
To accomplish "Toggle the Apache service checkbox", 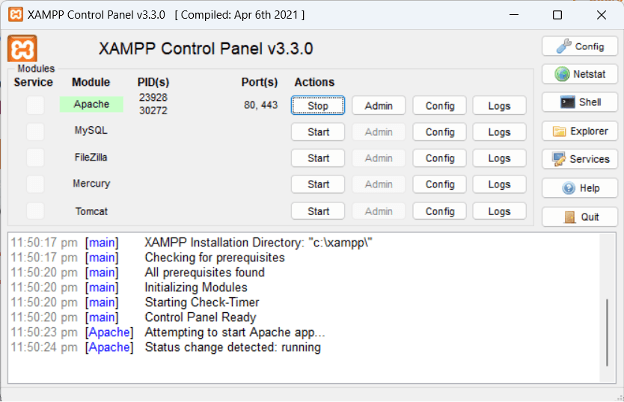I will coord(35,105).
